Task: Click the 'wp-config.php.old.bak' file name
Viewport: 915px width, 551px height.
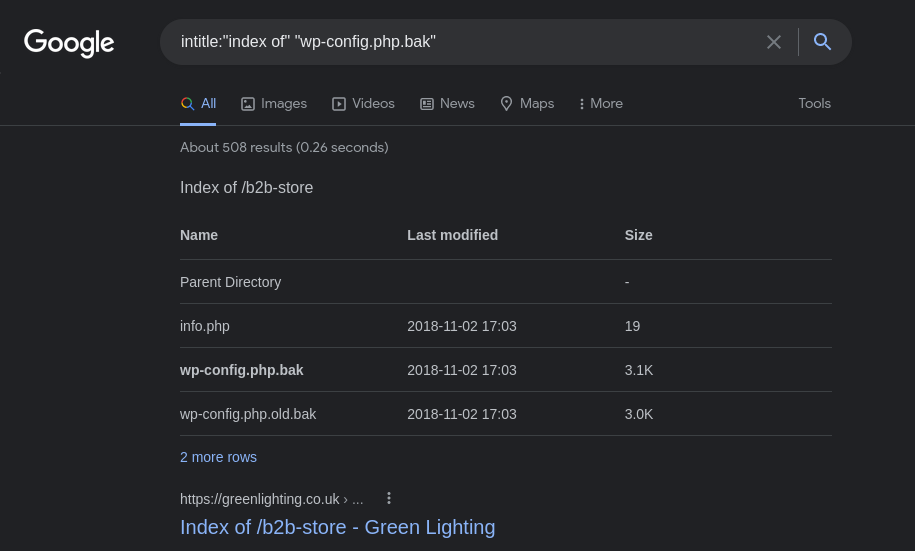Action: 248,414
